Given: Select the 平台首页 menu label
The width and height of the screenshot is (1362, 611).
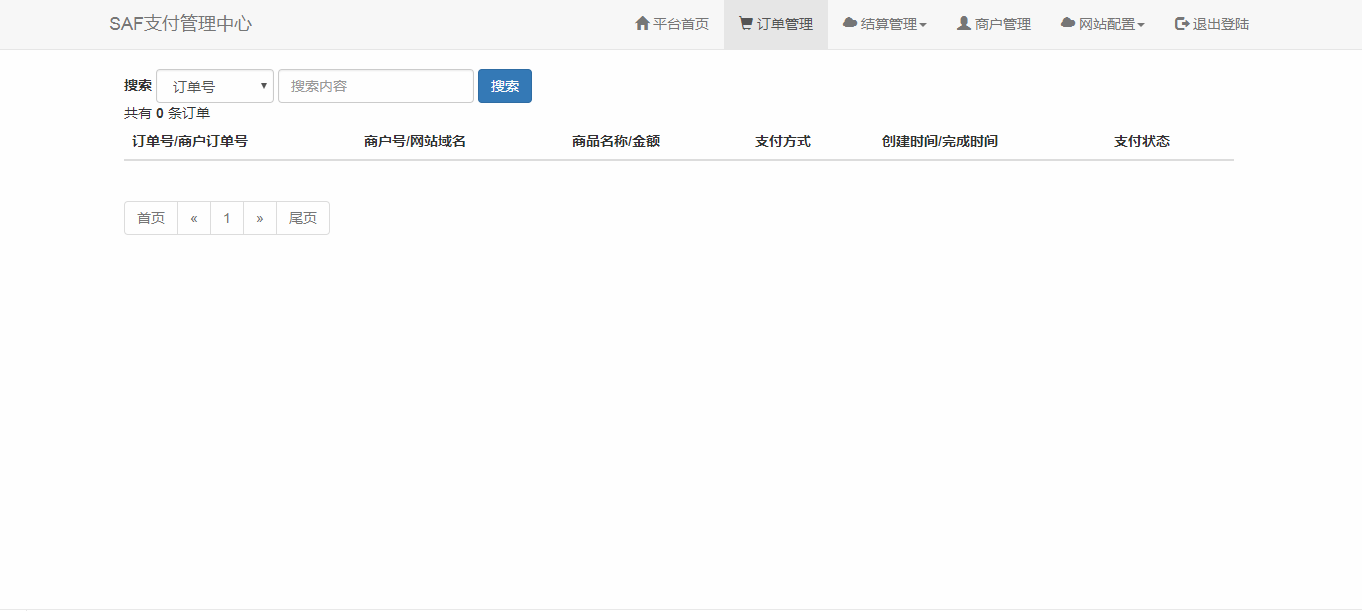Looking at the screenshot, I should pos(681,24).
